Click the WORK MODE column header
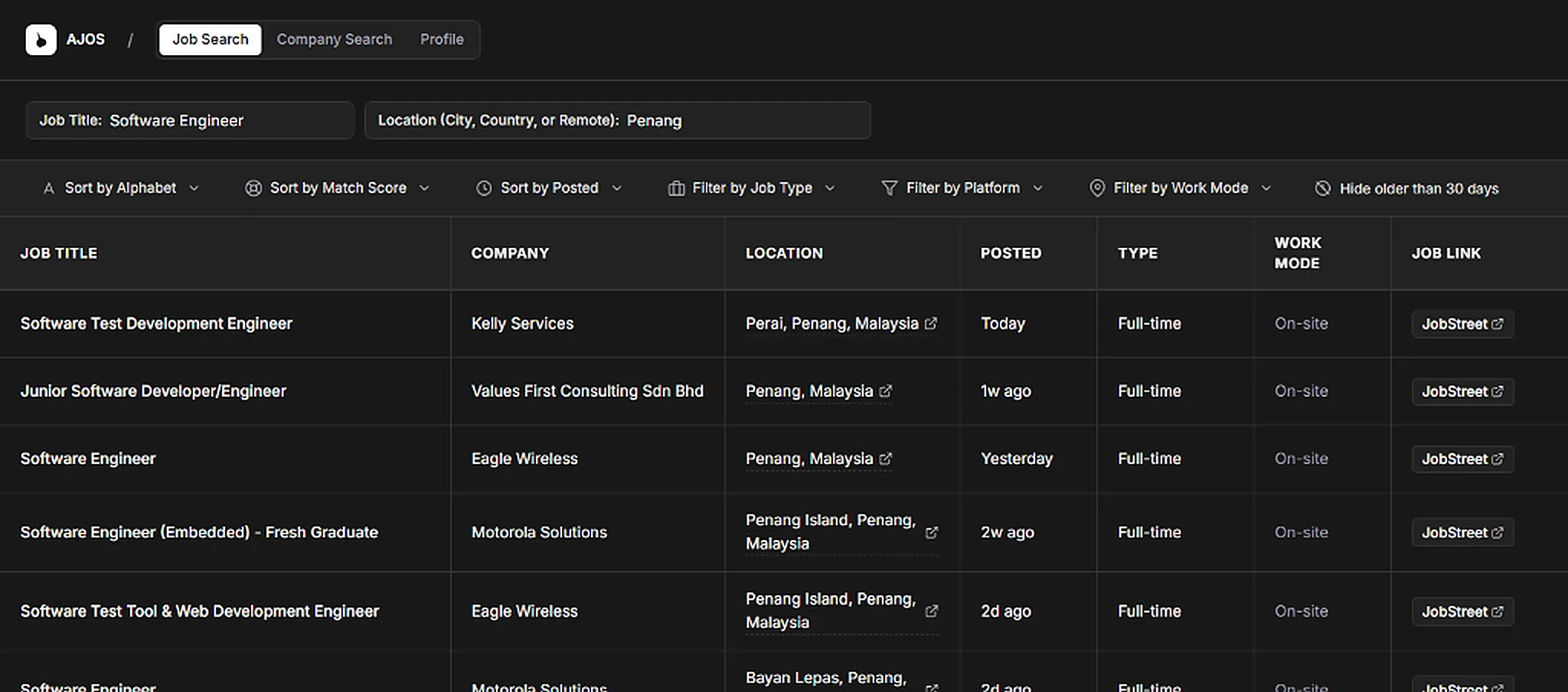This screenshot has width=1568, height=692. click(x=1298, y=253)
